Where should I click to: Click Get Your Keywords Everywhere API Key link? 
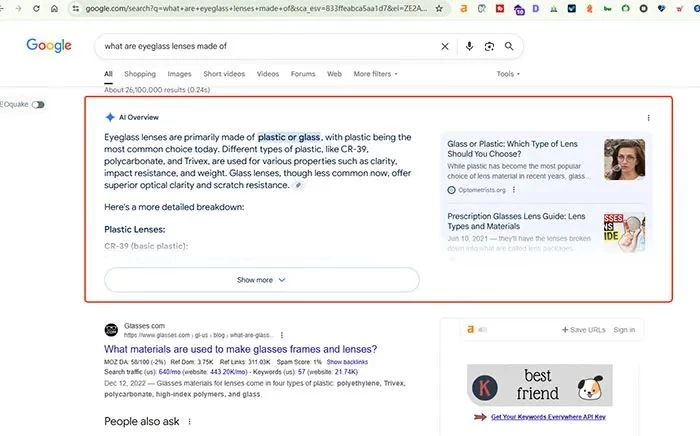coord(548,417)
